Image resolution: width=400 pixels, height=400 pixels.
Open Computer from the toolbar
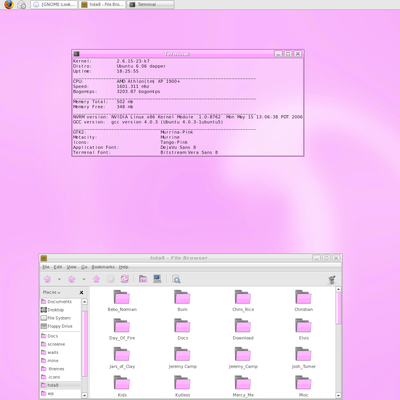coord(157,279)
